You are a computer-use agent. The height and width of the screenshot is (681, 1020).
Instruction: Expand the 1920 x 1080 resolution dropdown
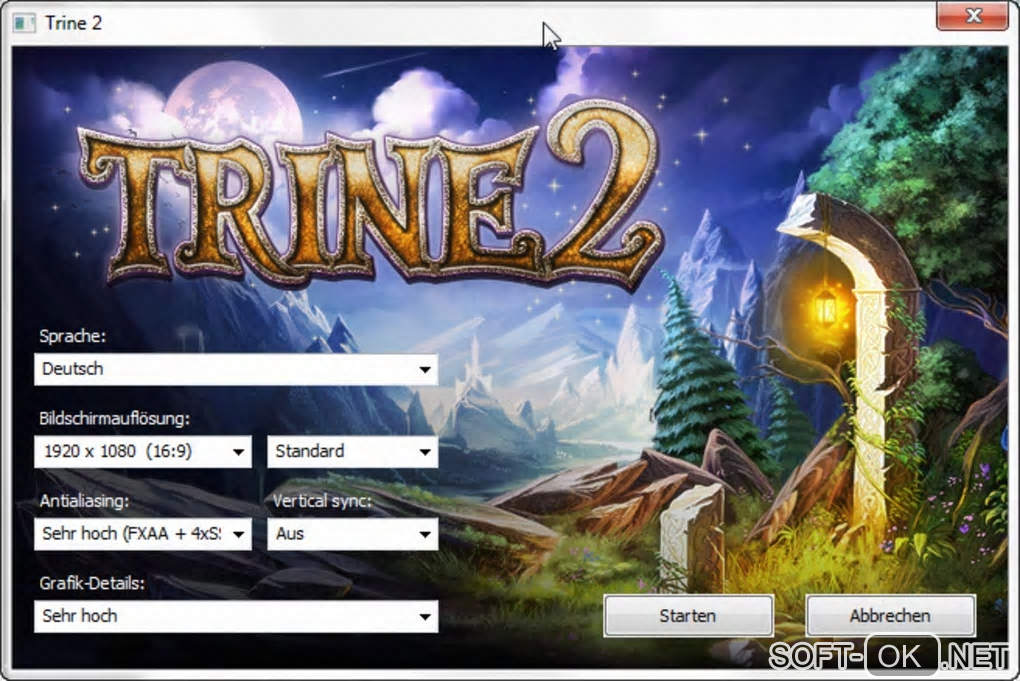(x=142, y=451)
